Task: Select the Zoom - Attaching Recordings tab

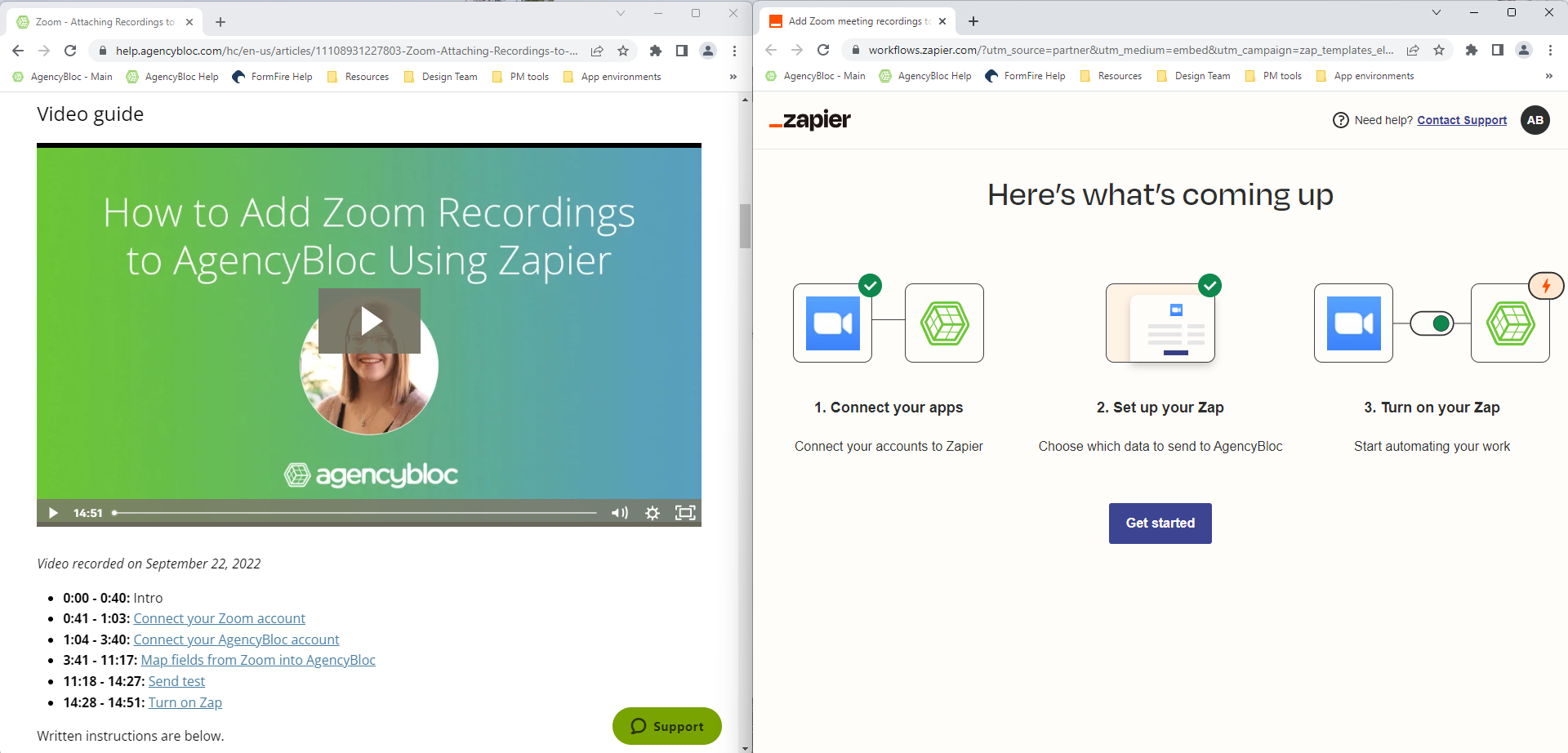Action: (105, 22)
